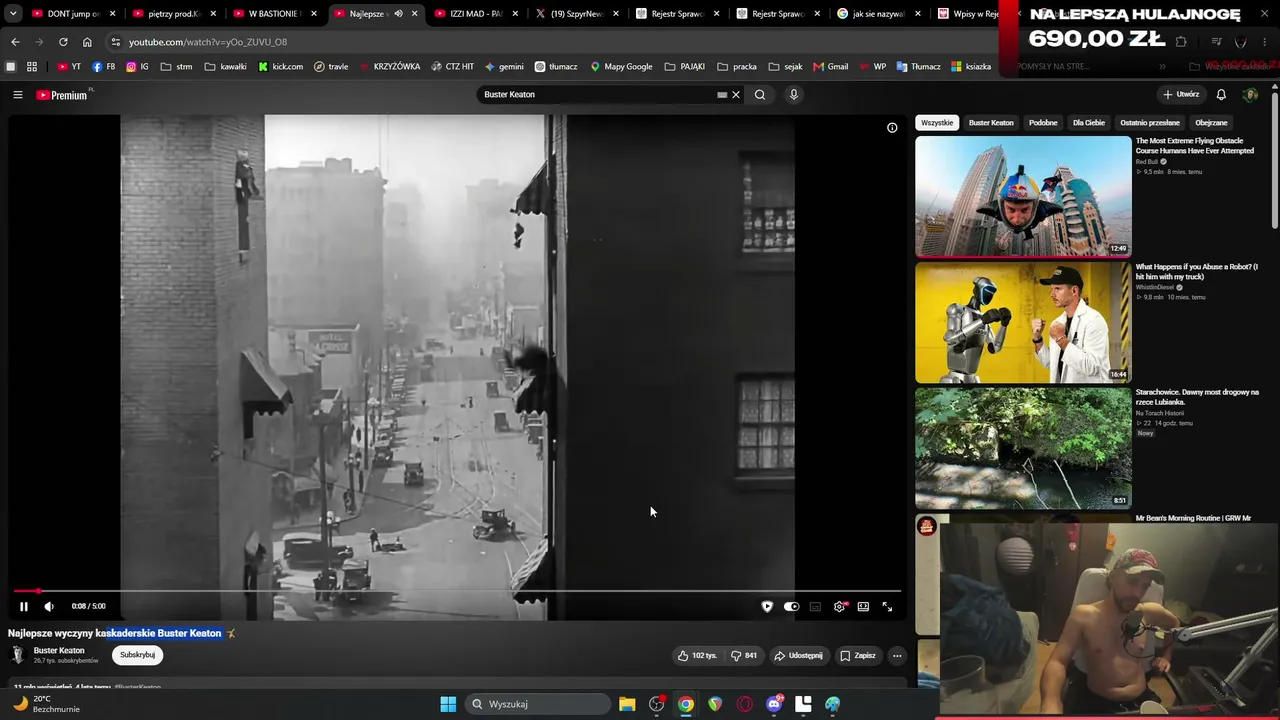Open the FB bookmark
The image size is (1280, 720).
tap(104, 67)
